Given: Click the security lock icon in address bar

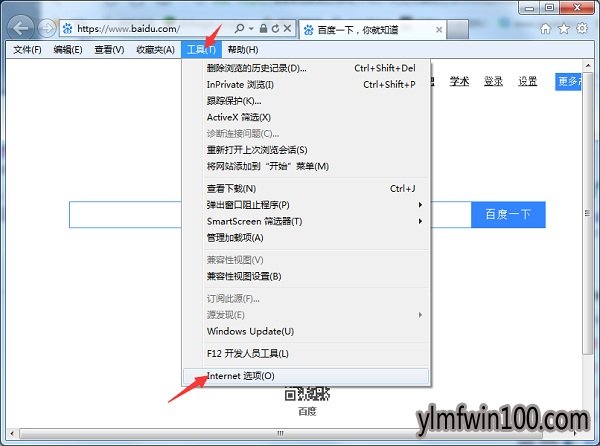Looking at the screenshot, I should [x=263, y=28].
